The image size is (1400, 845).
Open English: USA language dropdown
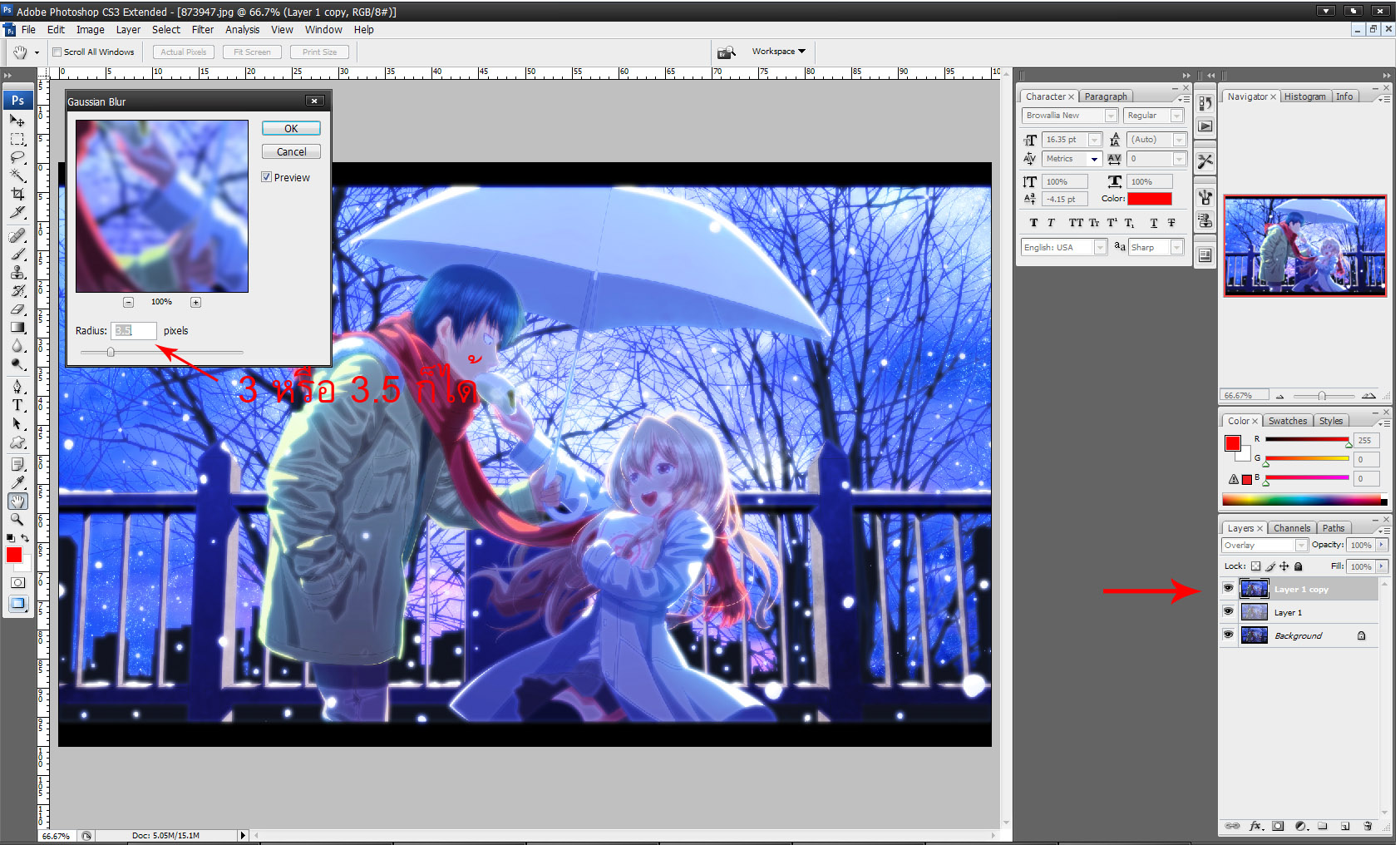click(1100, 247)
